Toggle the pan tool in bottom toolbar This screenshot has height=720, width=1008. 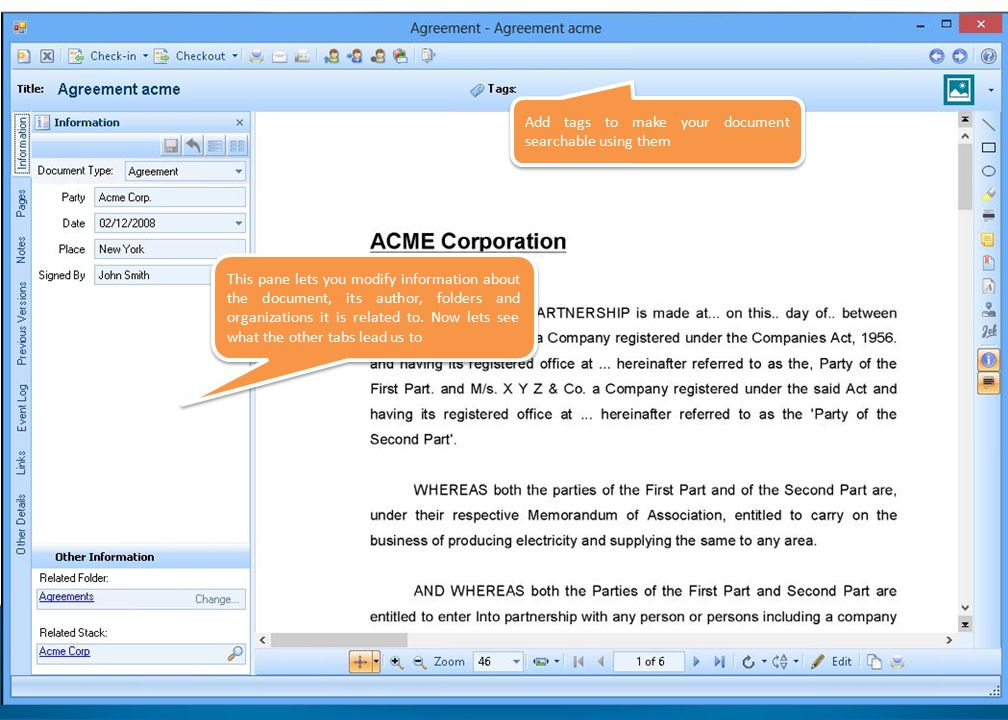click(x=360, y=662)
